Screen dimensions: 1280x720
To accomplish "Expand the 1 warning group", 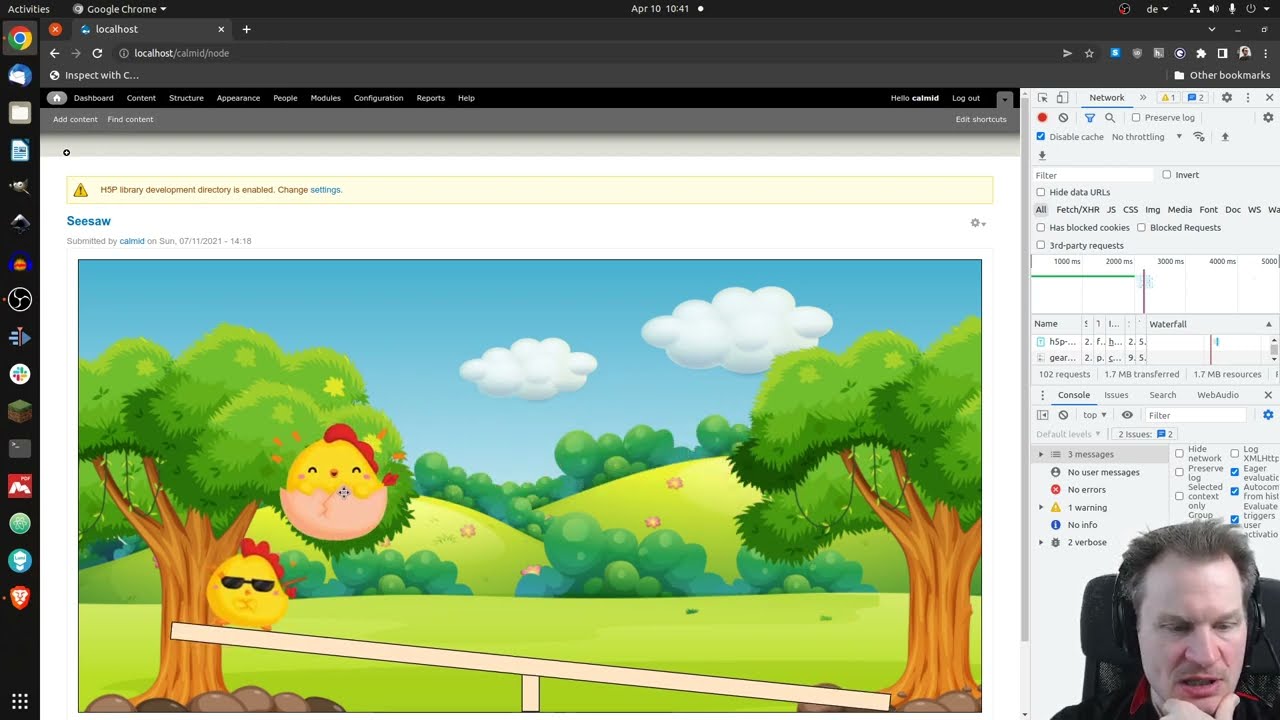I will 1041,508.
